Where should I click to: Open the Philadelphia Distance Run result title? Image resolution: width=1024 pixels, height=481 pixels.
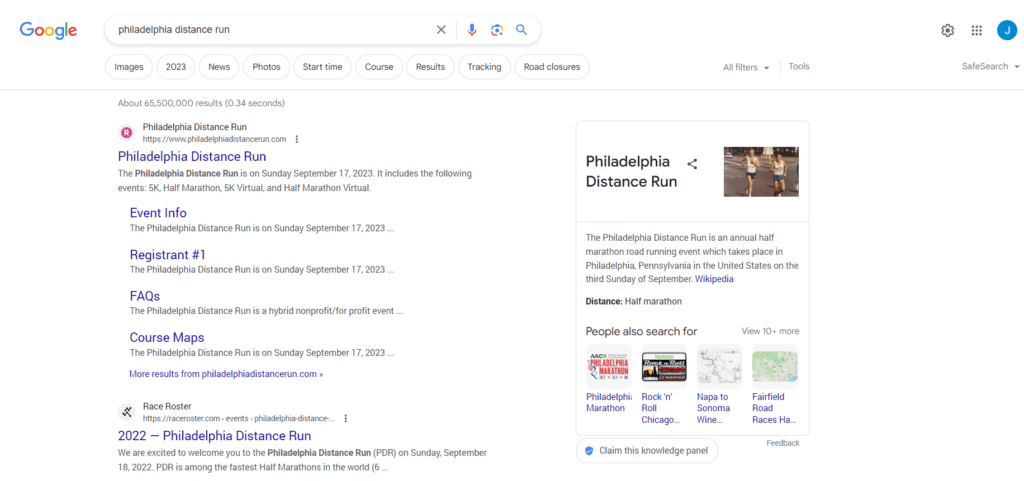(x=192, y=157)
